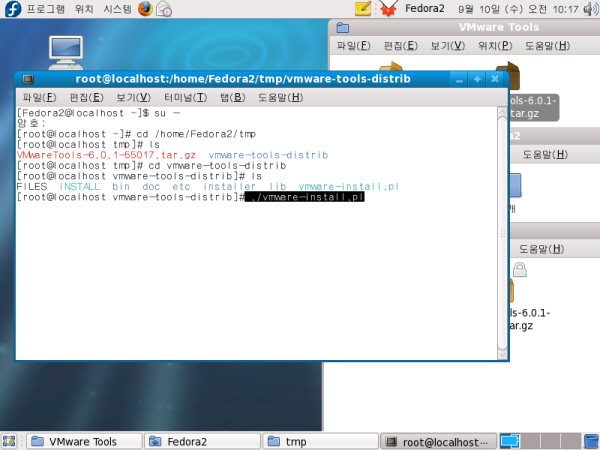Select the brown package icon in VMware Tools
This screenshot has width=600, height=450.
[508, 75]
